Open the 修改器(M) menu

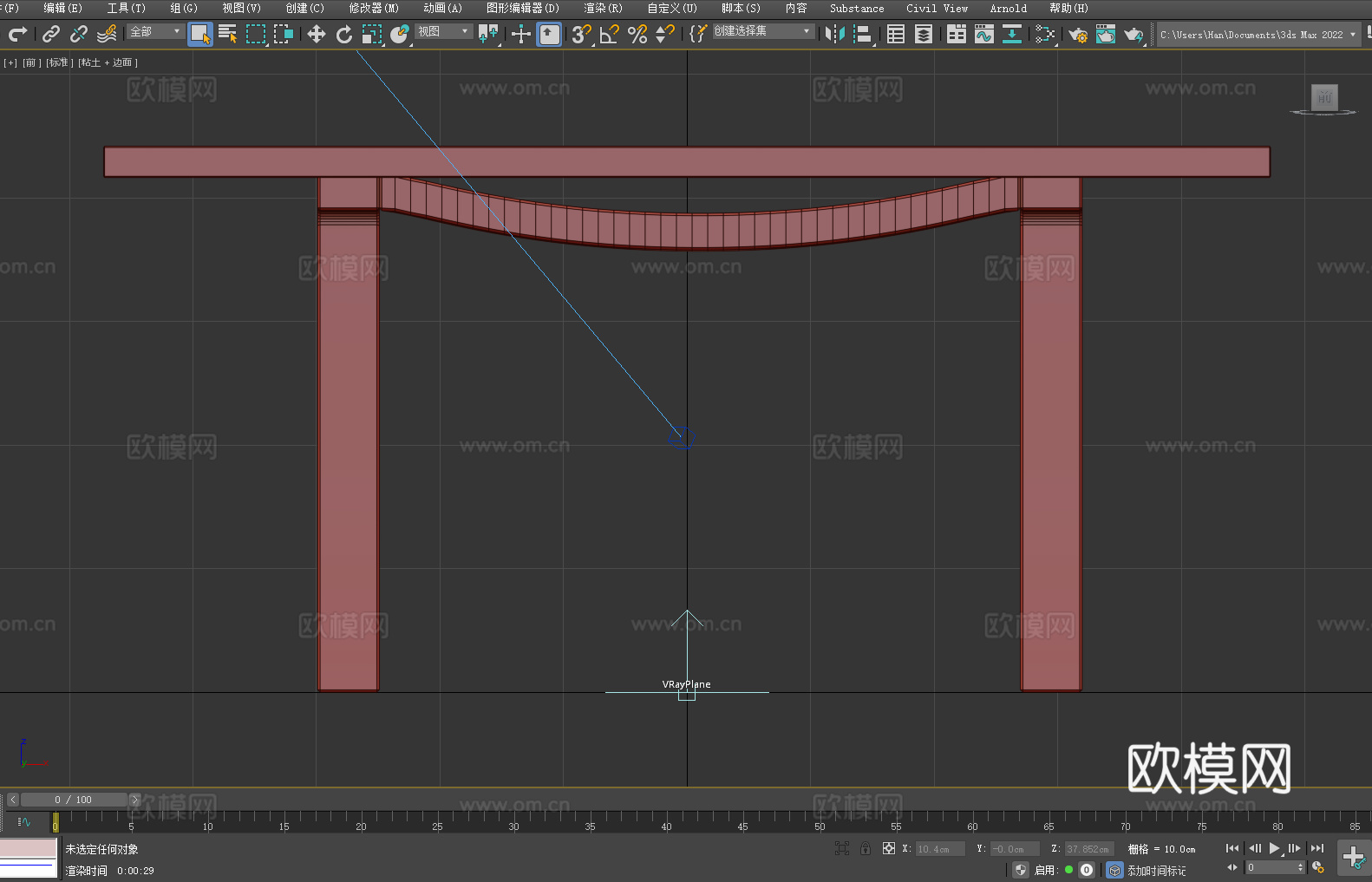coord(374,8)
